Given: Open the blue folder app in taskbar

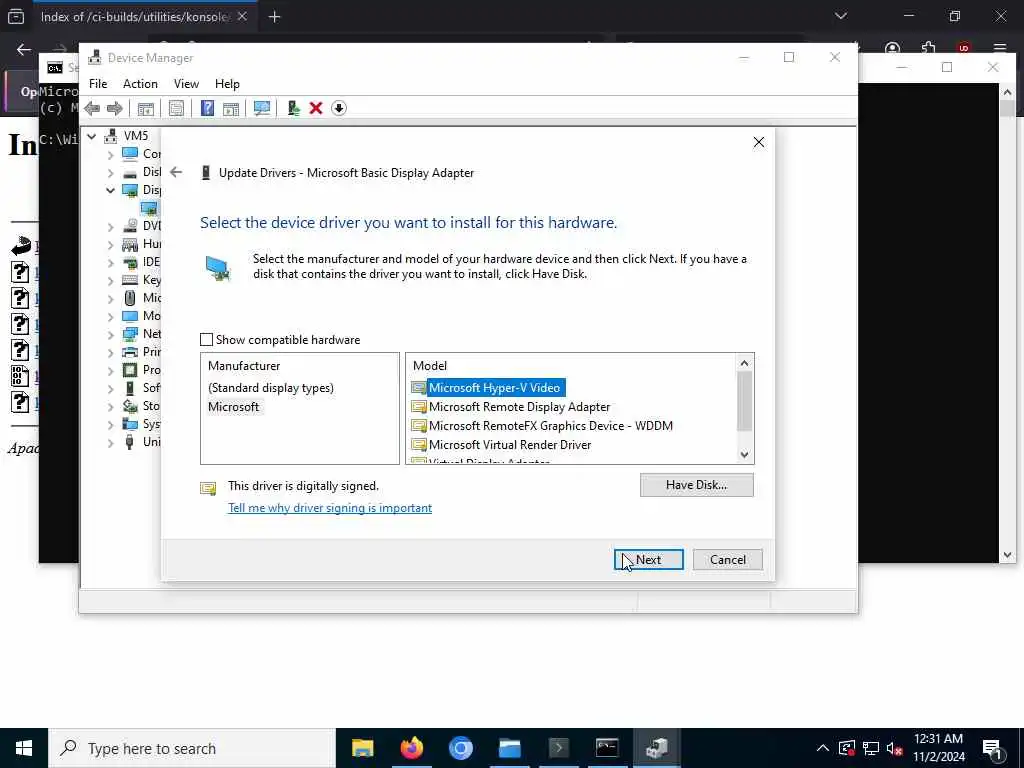Looking at the screenshot, I should [x=509, y=748].
